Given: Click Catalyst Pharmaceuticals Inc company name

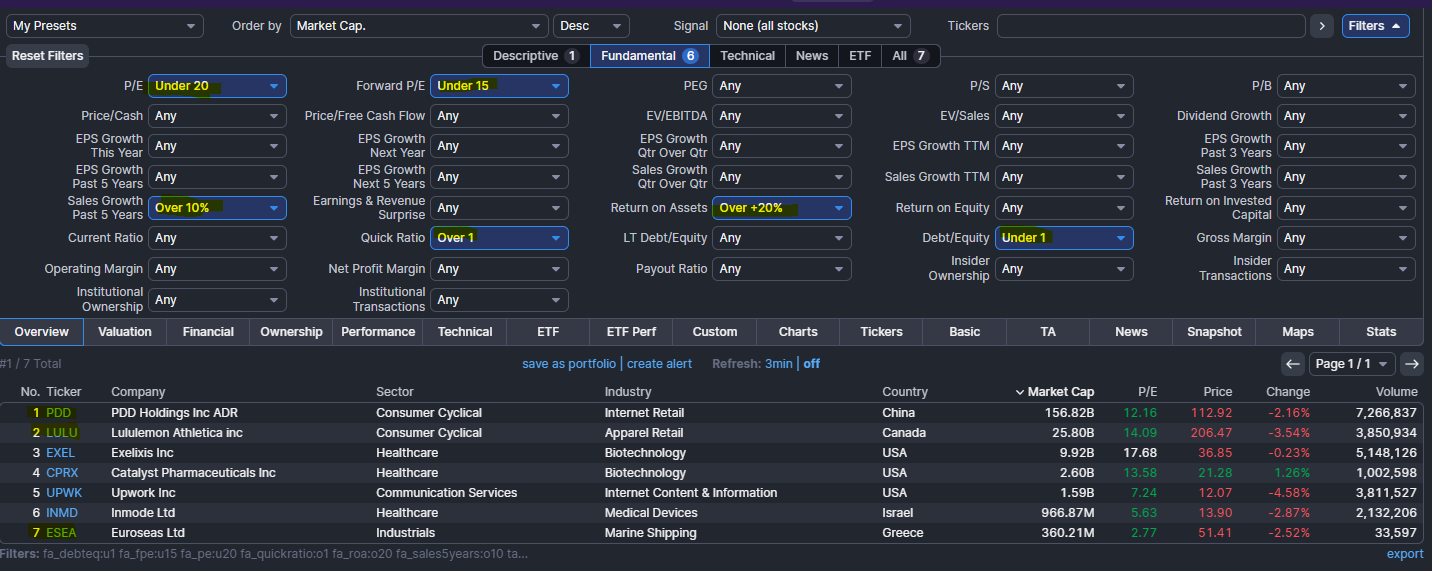Looking at the screenshot, I should click(x=193, y=473).
